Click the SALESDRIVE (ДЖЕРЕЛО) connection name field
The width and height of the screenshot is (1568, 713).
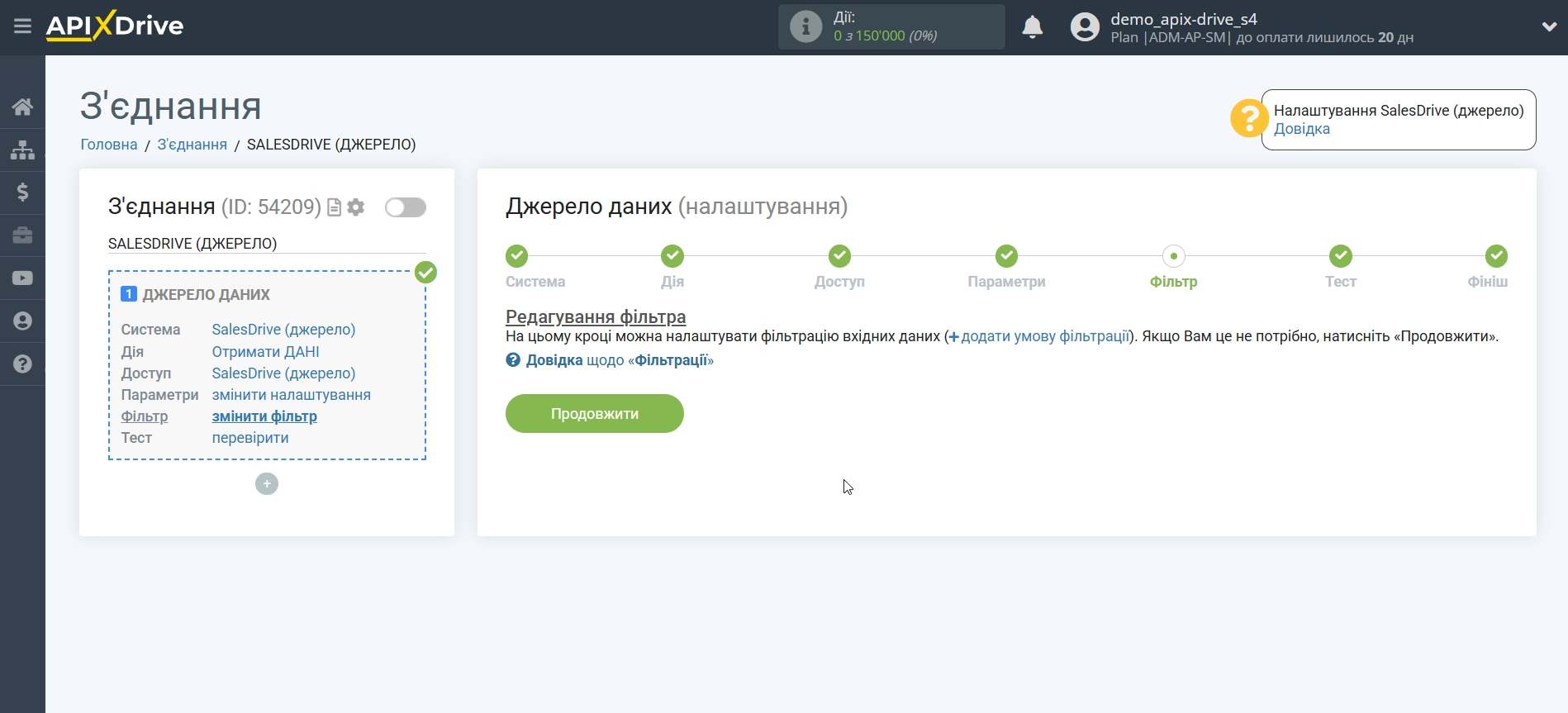(x=267, y=244)
